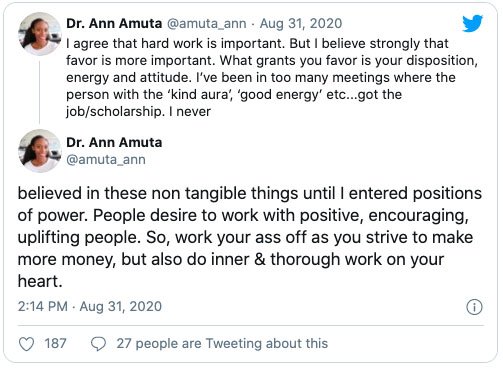Click the divider line above the likes row

coord(251,325)
